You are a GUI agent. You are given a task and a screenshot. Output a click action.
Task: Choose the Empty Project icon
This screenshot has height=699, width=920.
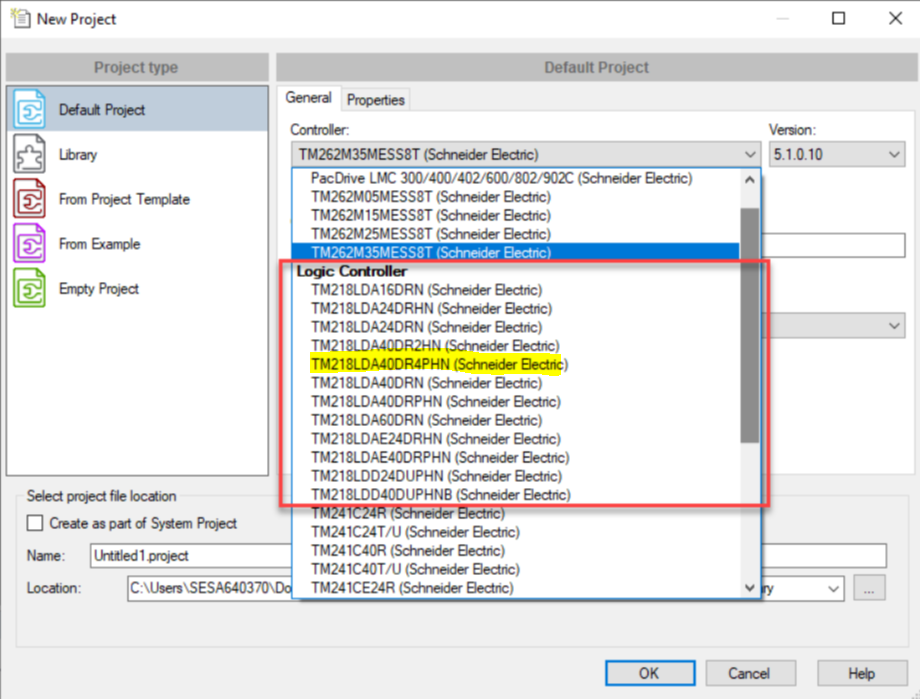[x=29, y=288]
